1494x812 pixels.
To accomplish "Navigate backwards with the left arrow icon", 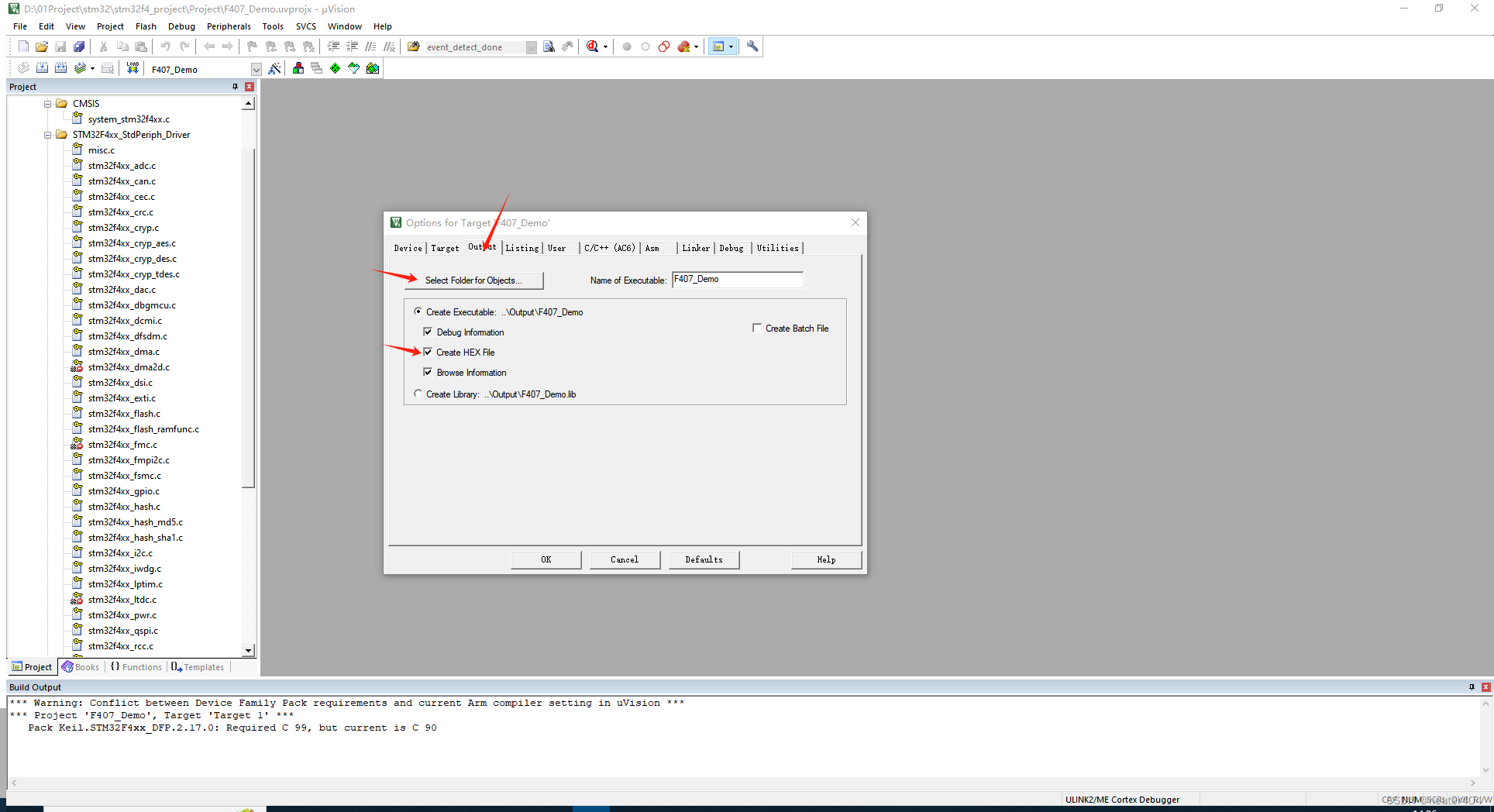I will [209, 46].
